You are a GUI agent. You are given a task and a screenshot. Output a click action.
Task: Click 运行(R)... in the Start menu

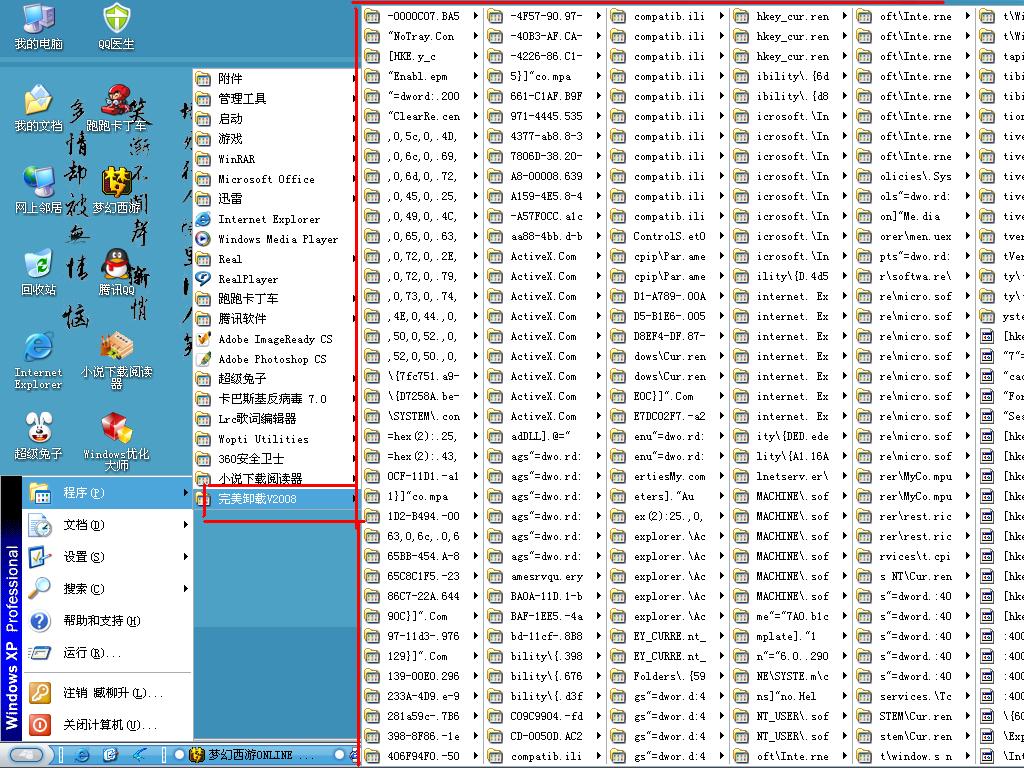coord(108,652)
